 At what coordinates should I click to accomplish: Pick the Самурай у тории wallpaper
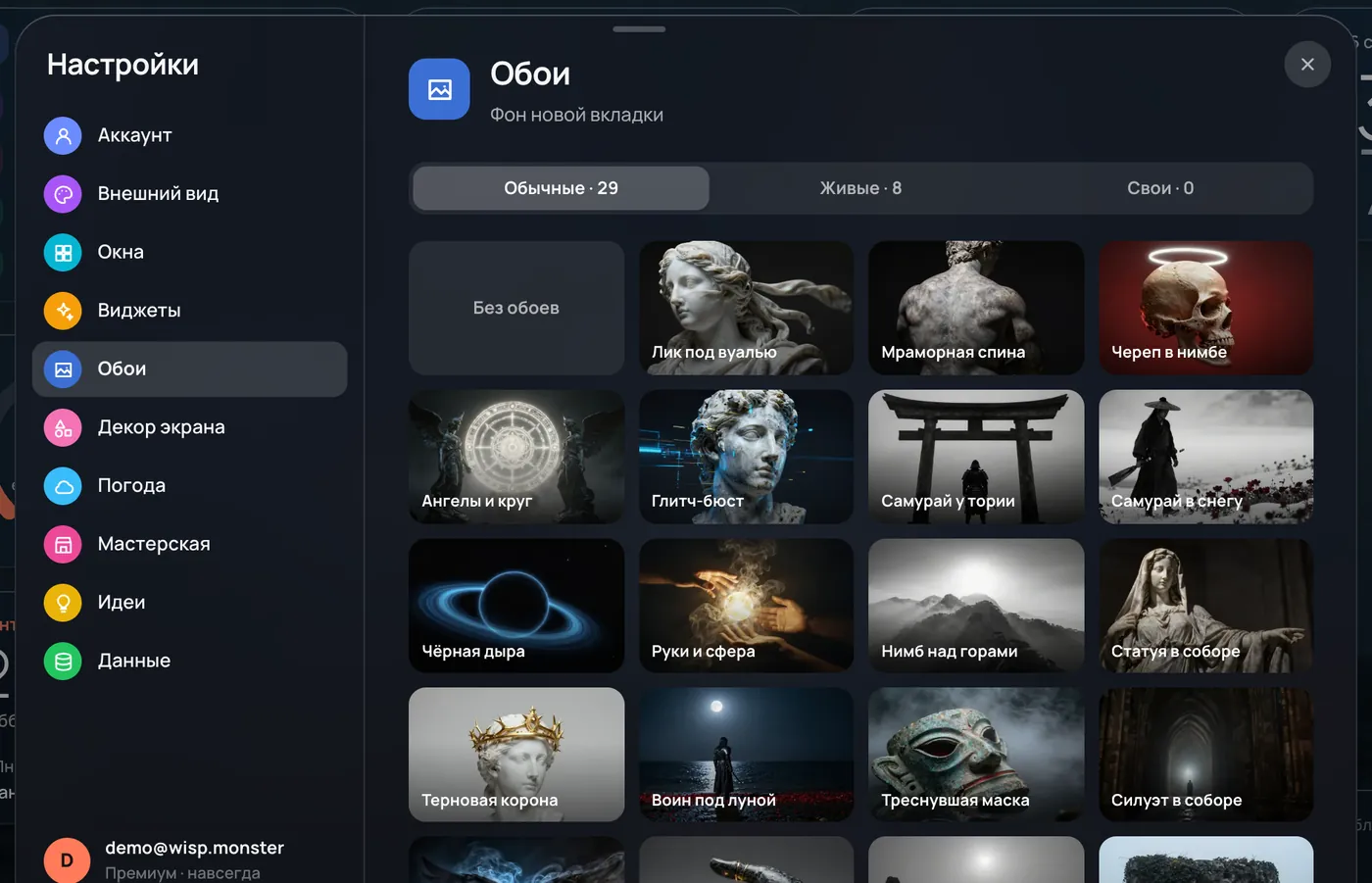tap(976, 457)
